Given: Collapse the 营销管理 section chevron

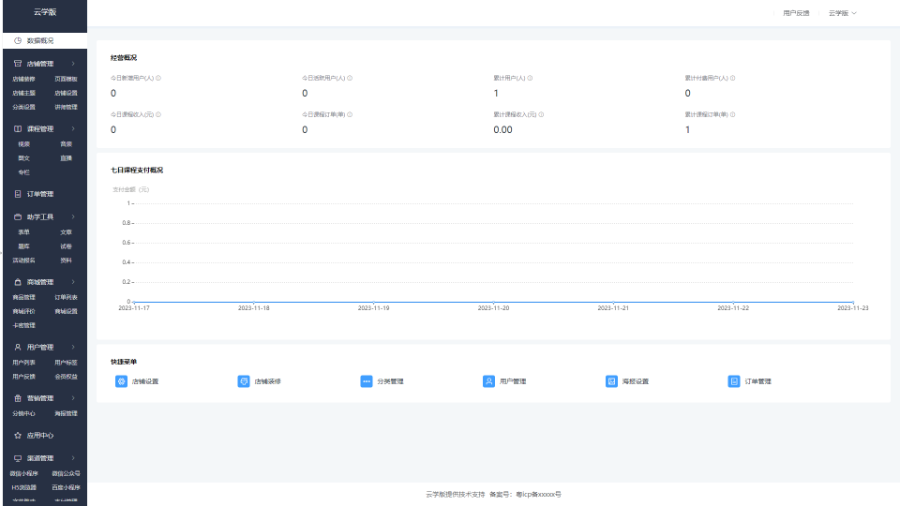Looking at the screenshot, I should 73,398.
